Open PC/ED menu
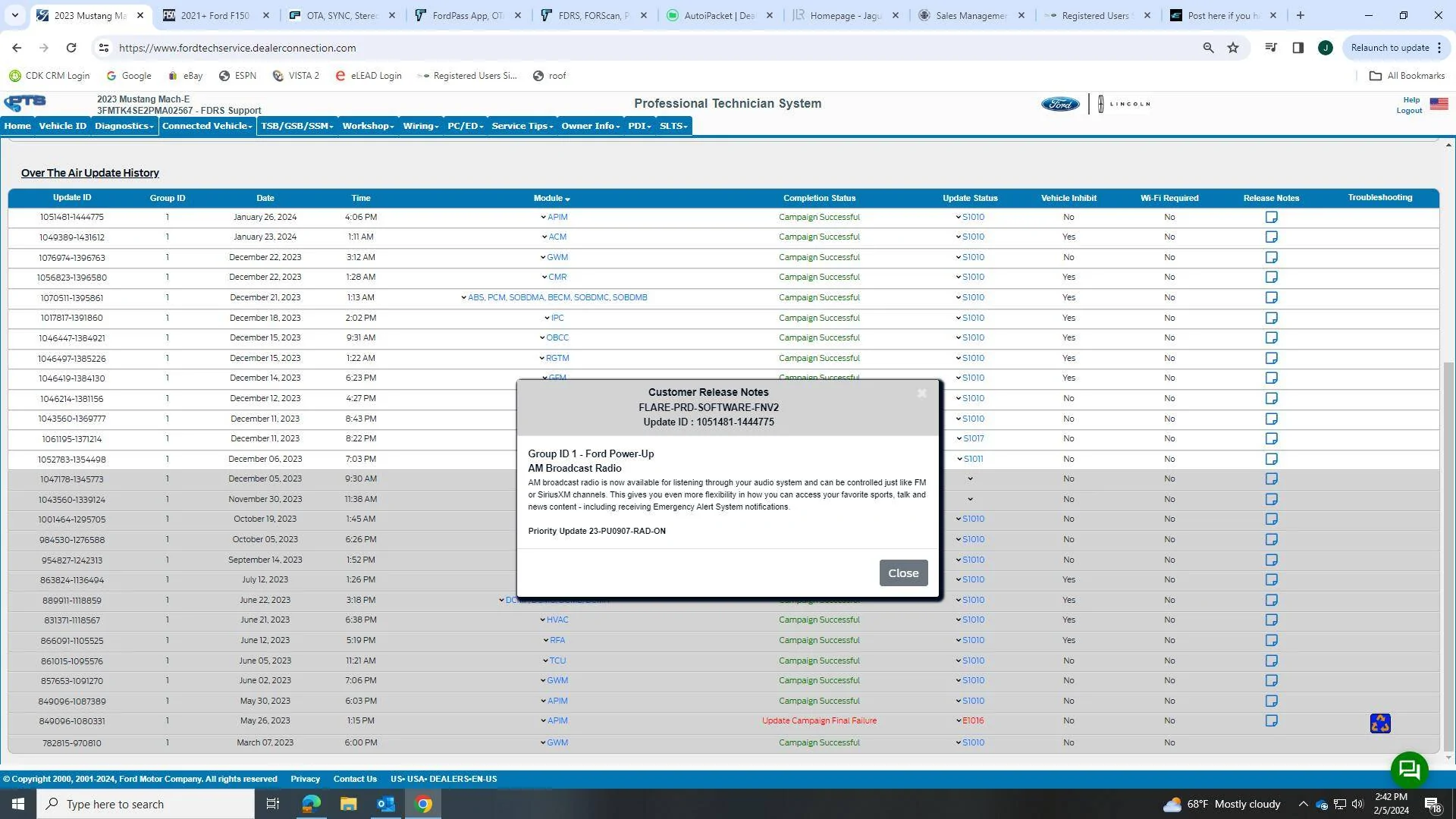 coord(465,126)
